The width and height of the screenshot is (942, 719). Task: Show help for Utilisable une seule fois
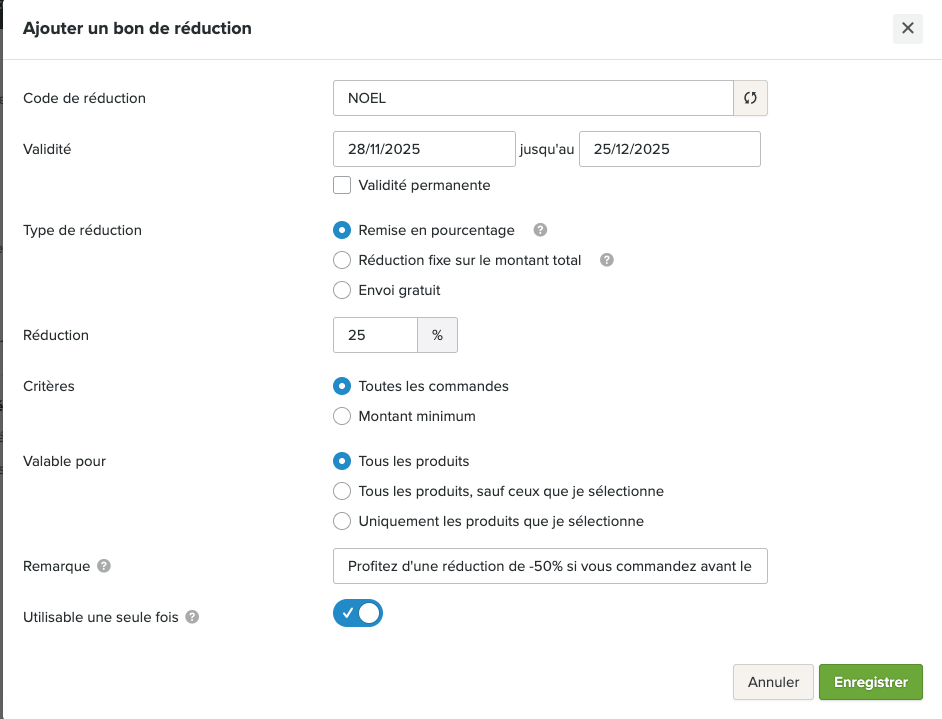pyautogui.click(x=192, y=617)
